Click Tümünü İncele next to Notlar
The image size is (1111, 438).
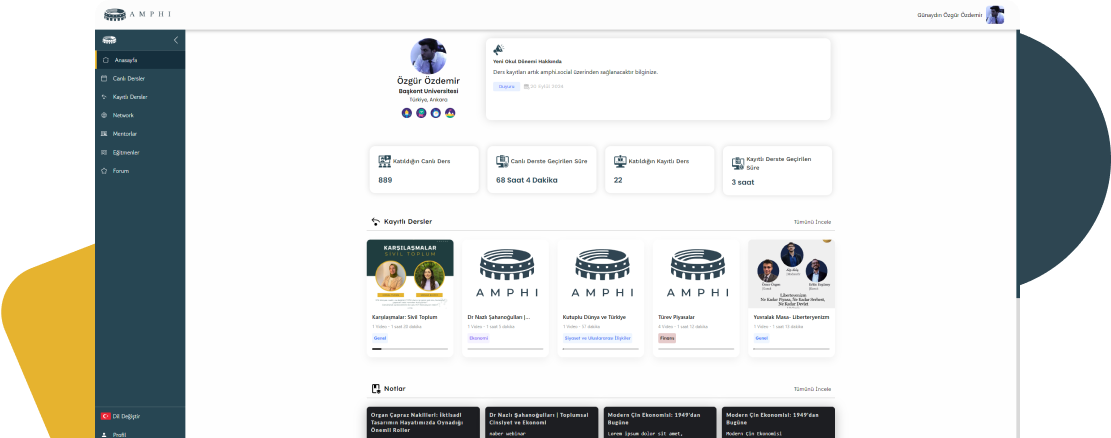811,389
